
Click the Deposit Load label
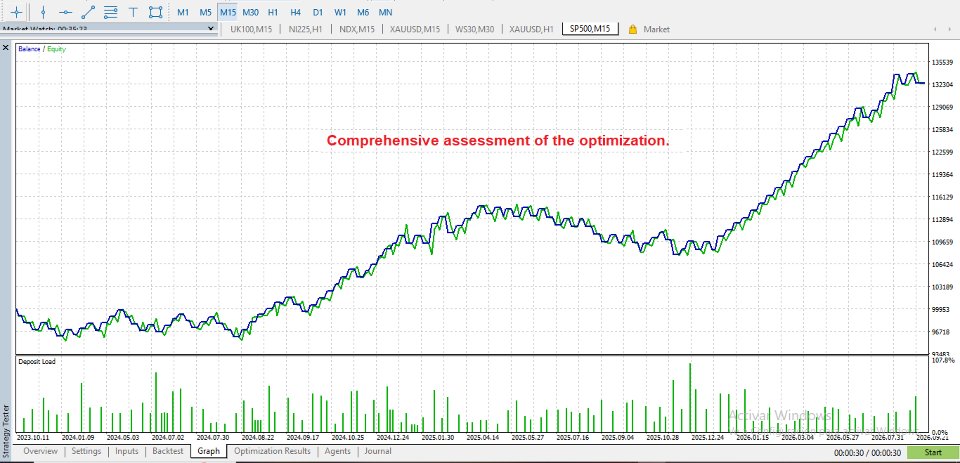point(37,362)
